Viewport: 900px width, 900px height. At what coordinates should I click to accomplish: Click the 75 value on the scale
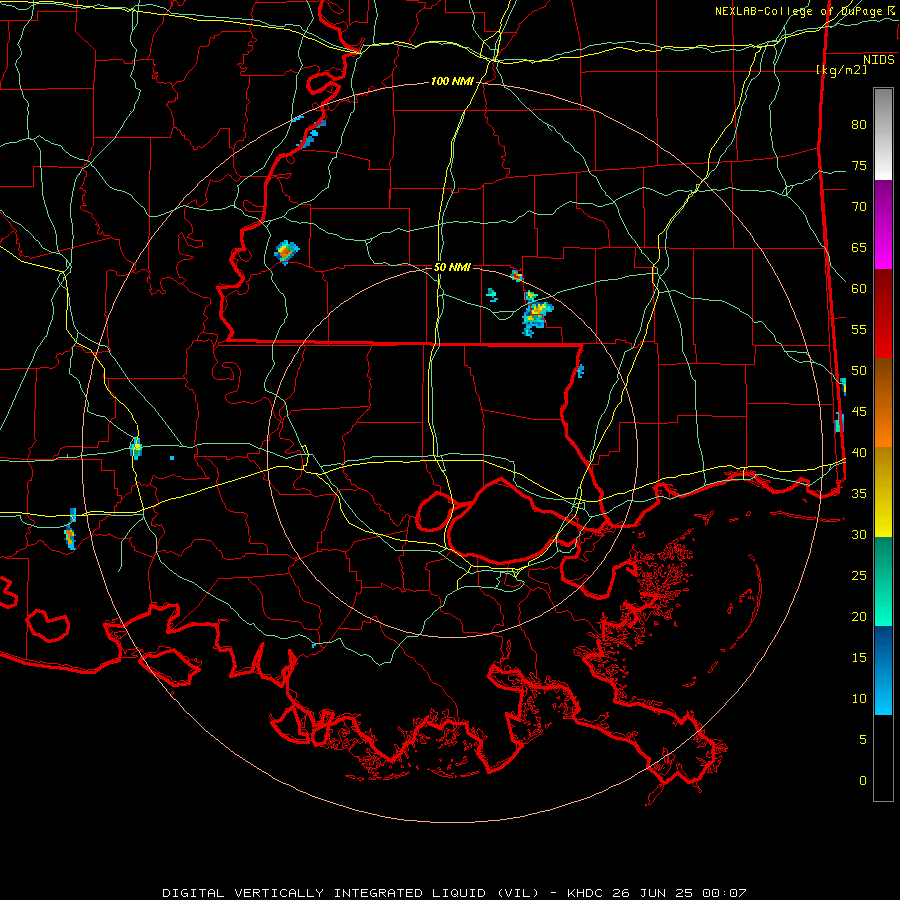tap(859, 165)
